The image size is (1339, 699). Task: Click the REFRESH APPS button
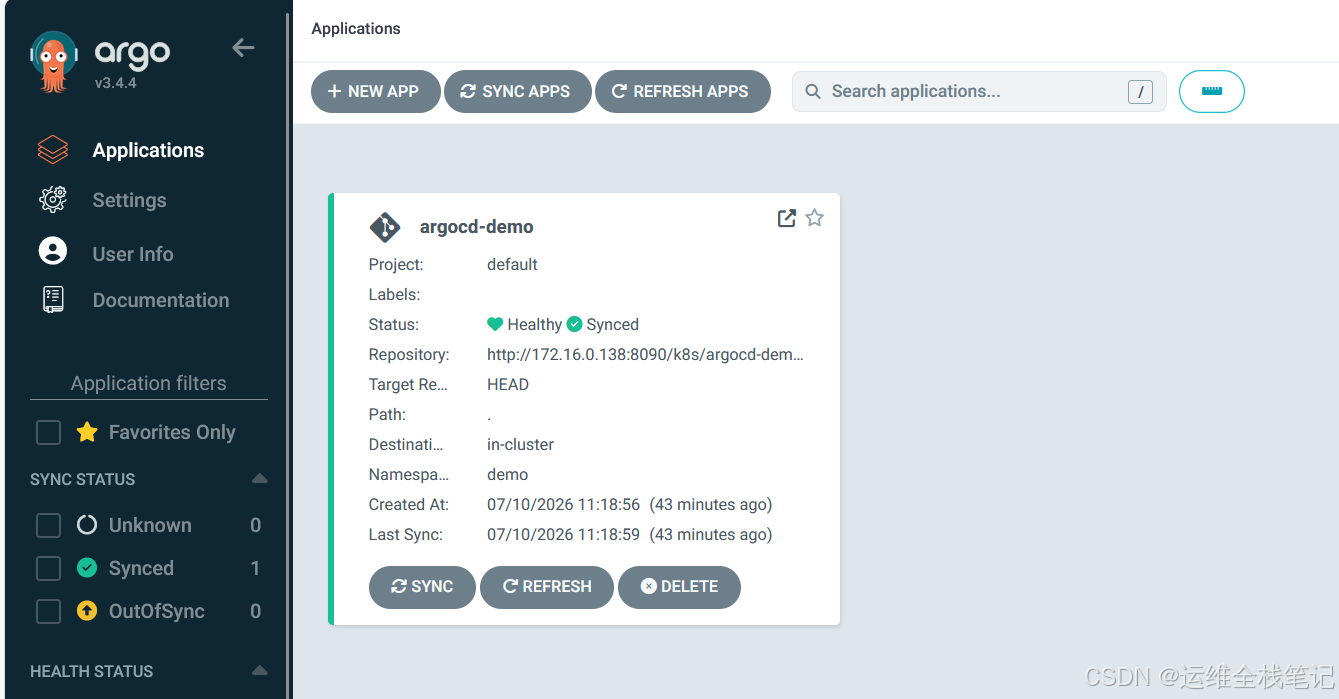tap(683, 91)
